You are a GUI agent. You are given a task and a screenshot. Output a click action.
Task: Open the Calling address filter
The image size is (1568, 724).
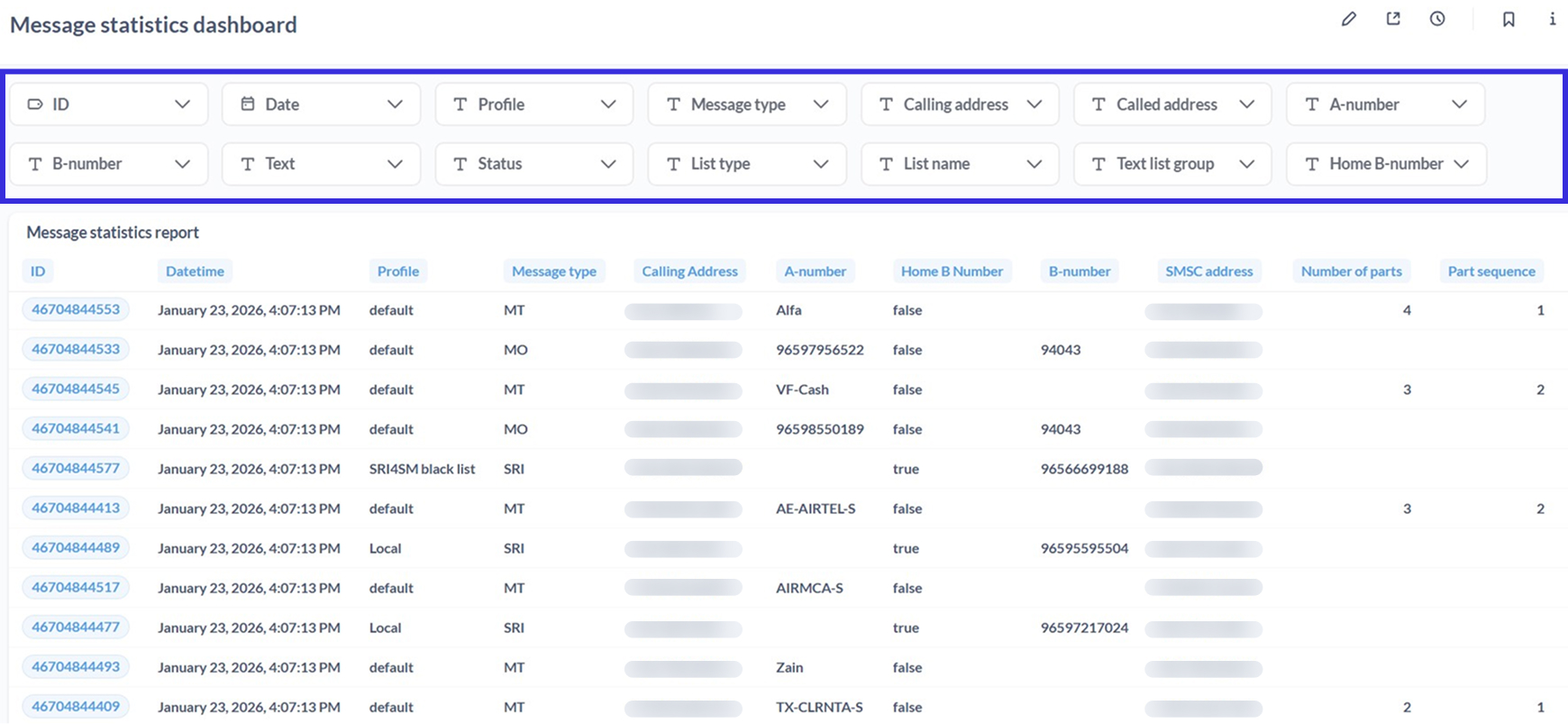[x=960, y=105]
